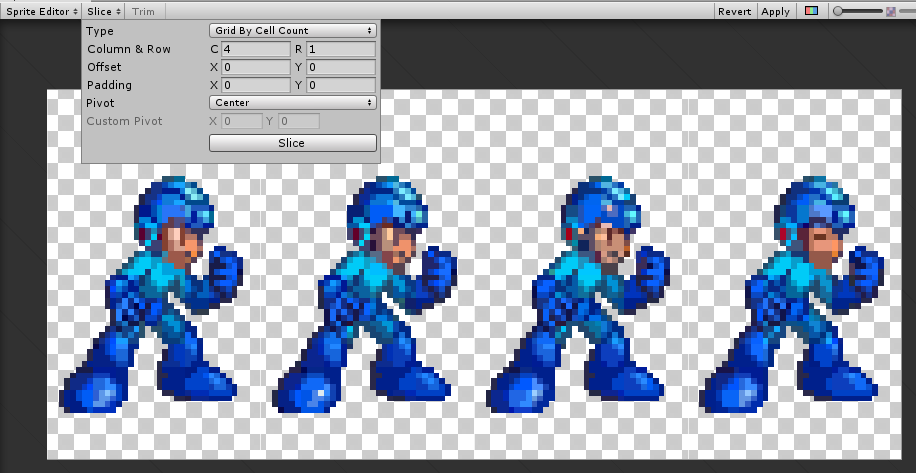This screenshot has width=916, height=473.
Task: Open the Slice dropdown menu
Action: (x=103, y=11)
